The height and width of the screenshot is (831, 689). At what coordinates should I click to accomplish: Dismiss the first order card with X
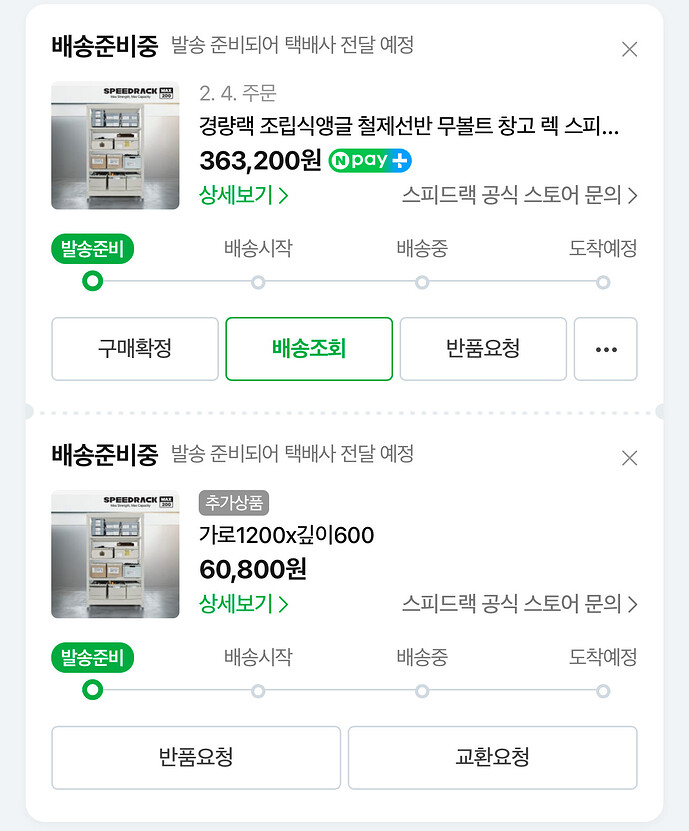(x=629, y=49)
